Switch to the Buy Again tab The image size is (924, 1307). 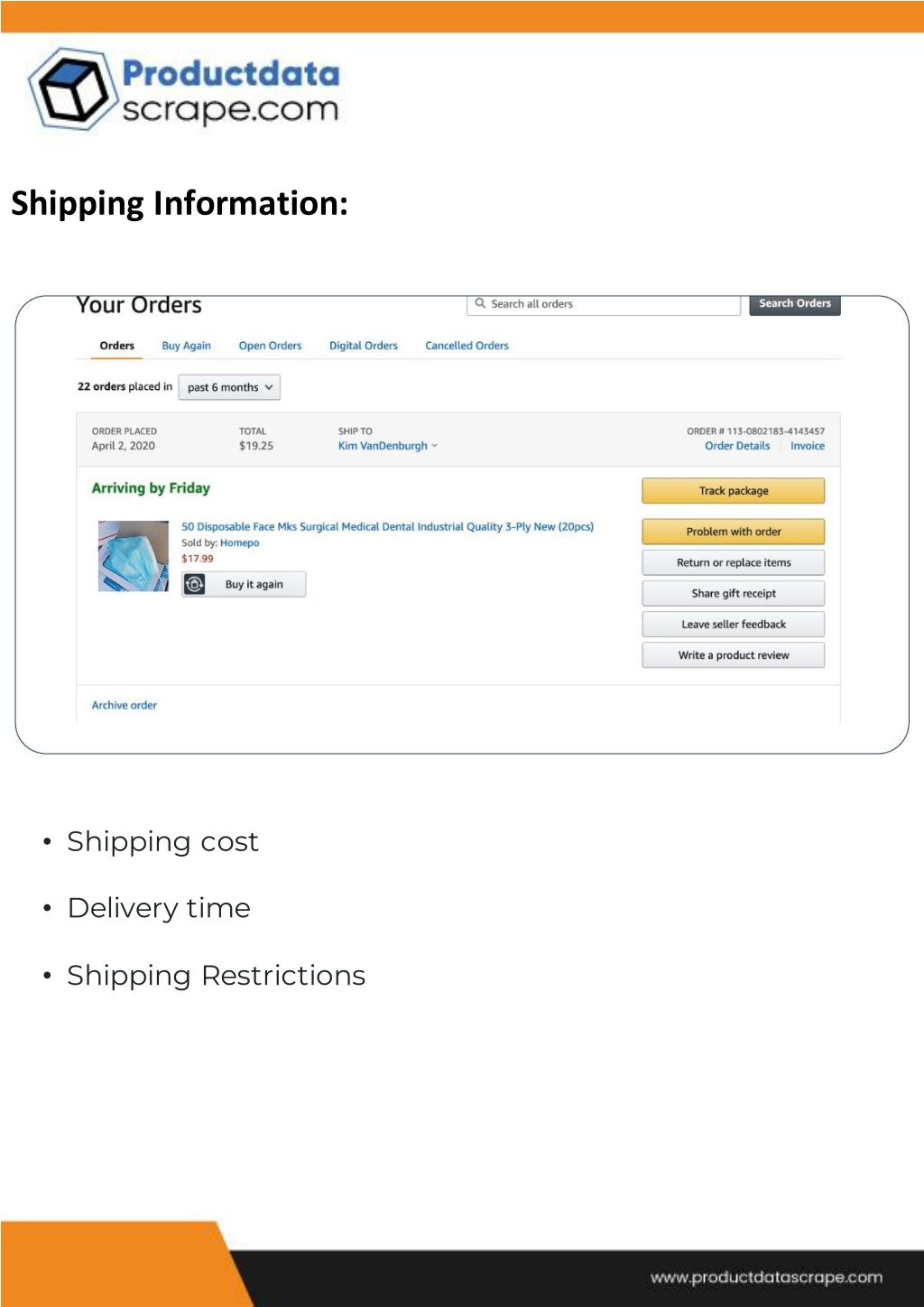(x=186, y=346)
